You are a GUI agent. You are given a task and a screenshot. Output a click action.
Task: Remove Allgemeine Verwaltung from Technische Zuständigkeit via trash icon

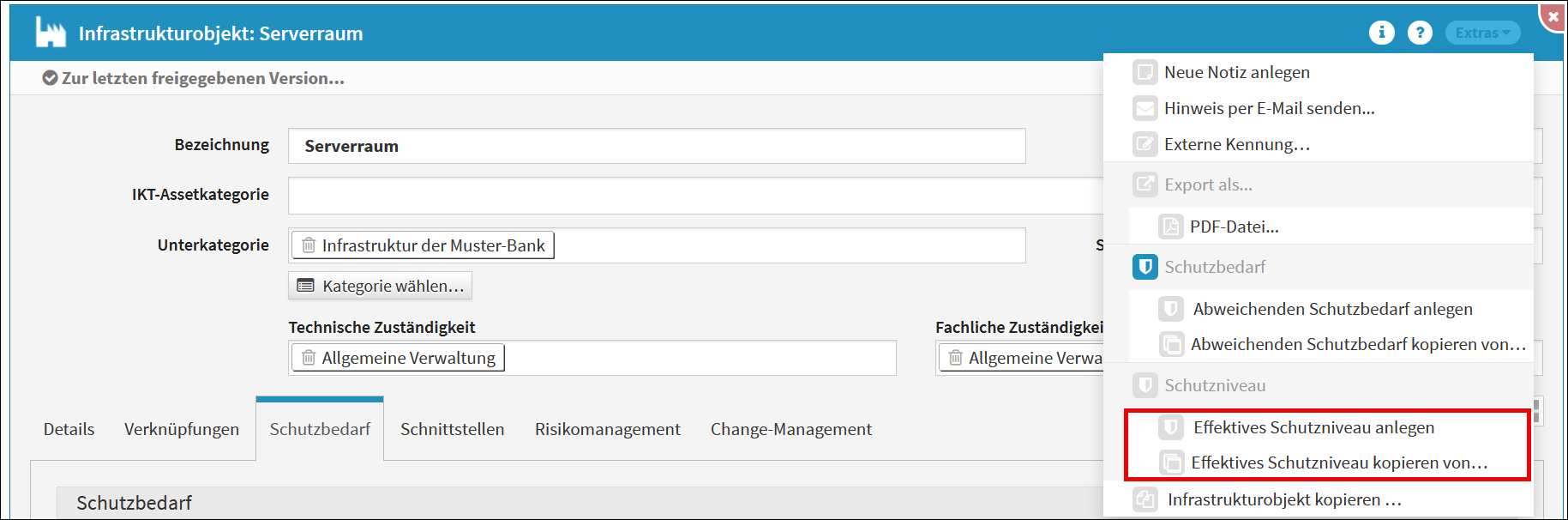pos(309,358)
